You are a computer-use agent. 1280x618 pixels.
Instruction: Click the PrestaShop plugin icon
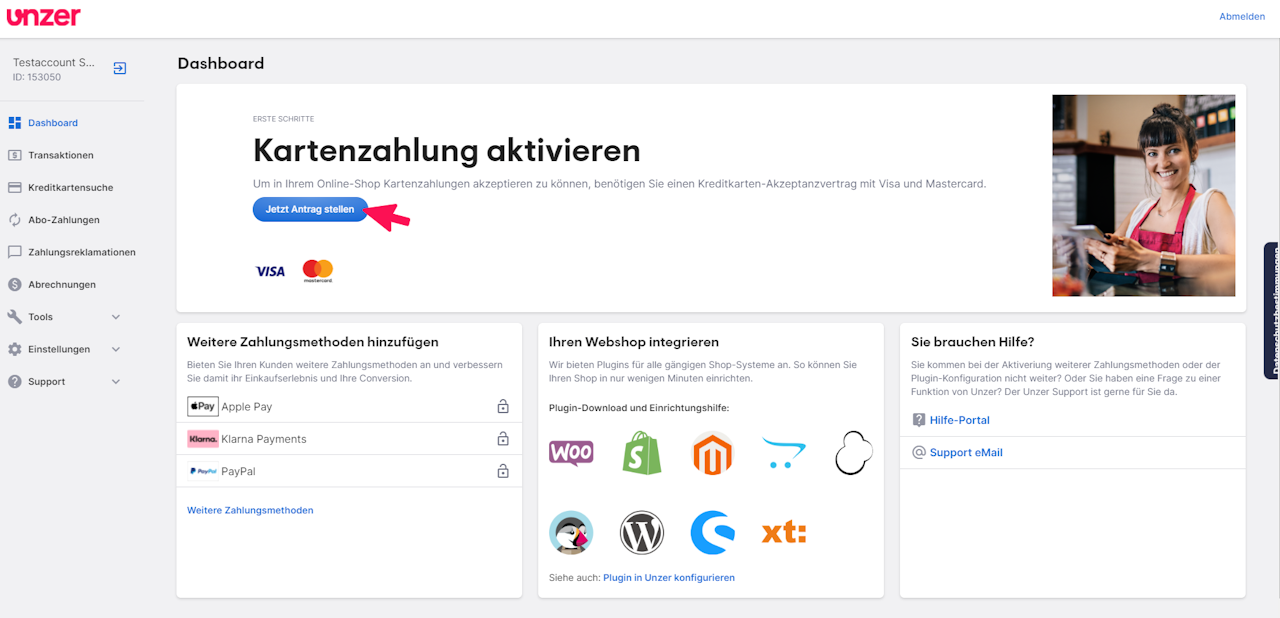[571, 533]
